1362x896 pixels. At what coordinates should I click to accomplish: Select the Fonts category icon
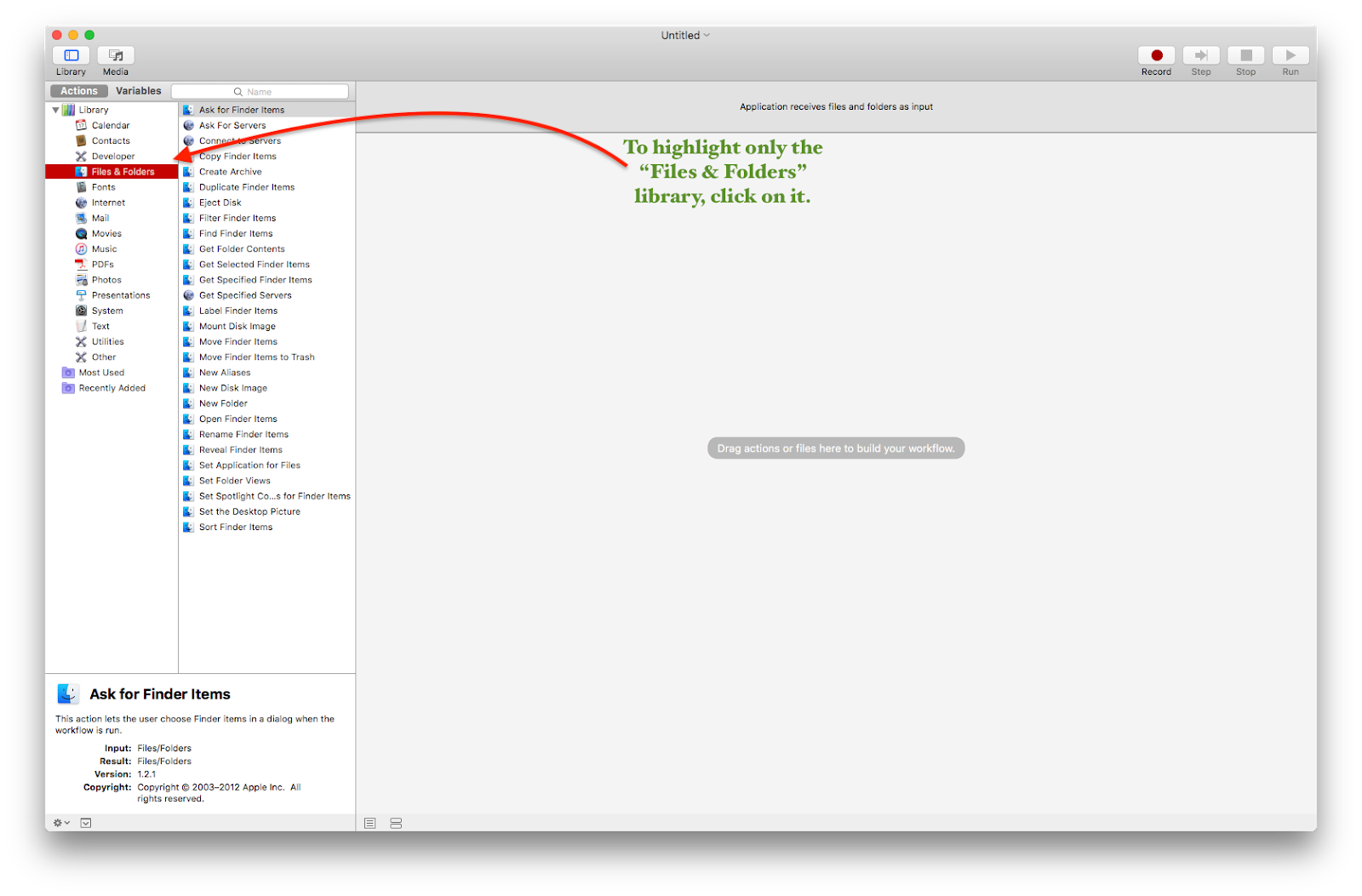[81, 187]
